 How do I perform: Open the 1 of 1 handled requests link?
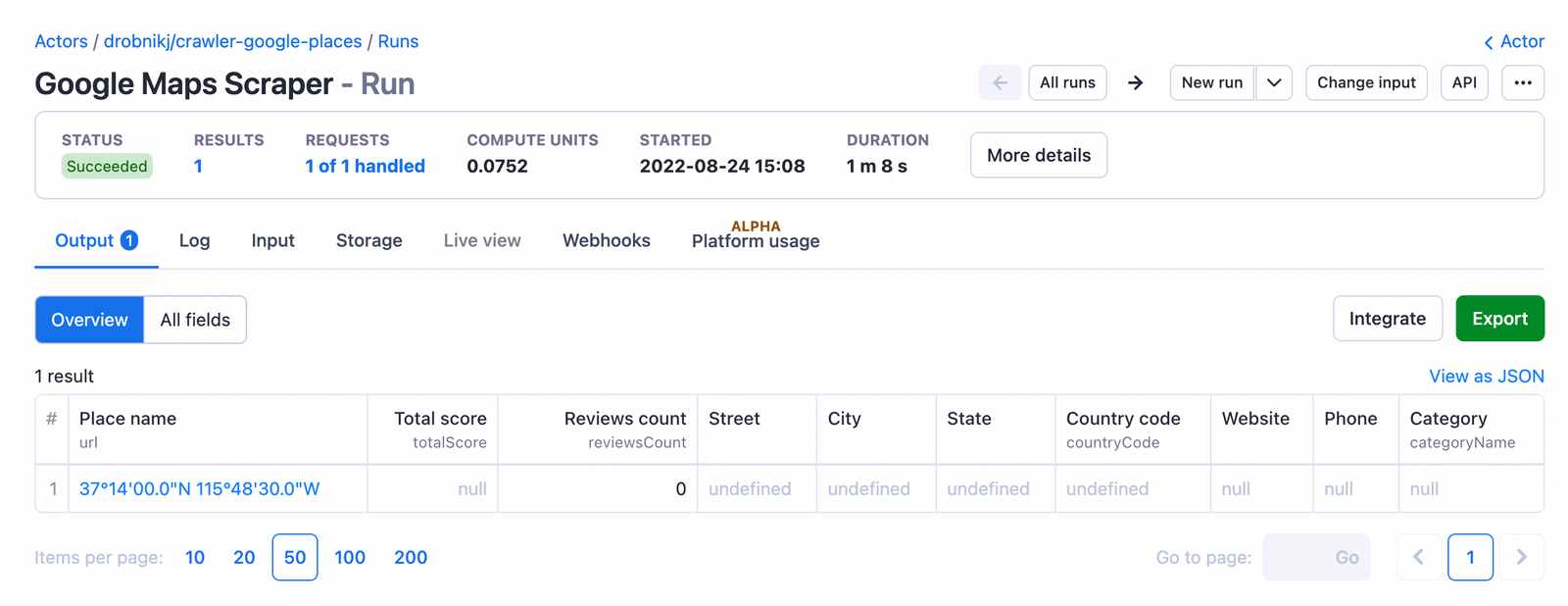pos(365,166)
